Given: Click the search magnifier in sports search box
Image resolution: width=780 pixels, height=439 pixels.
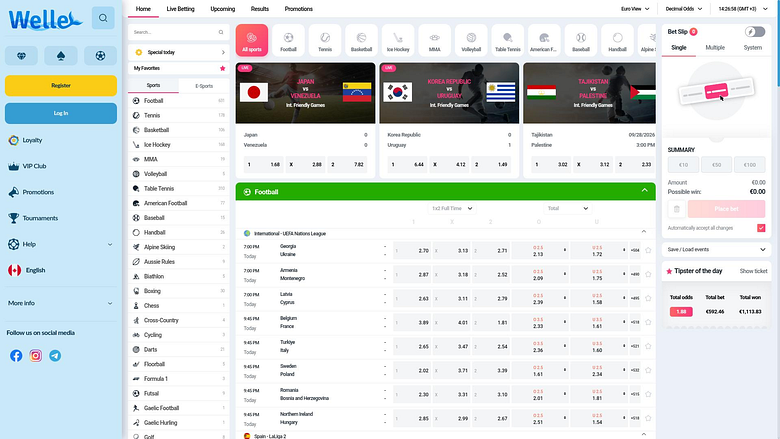Looking at the screenshot, I should (x=221, y=32).
